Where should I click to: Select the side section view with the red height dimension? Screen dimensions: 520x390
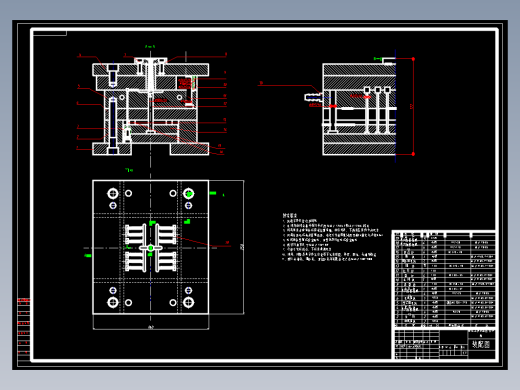[x=359, y=107]
